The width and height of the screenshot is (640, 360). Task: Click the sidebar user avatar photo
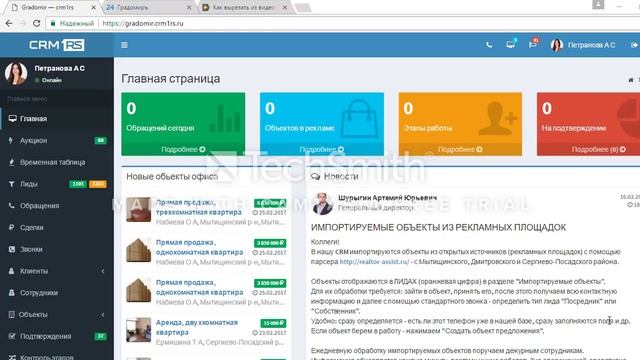16,73
